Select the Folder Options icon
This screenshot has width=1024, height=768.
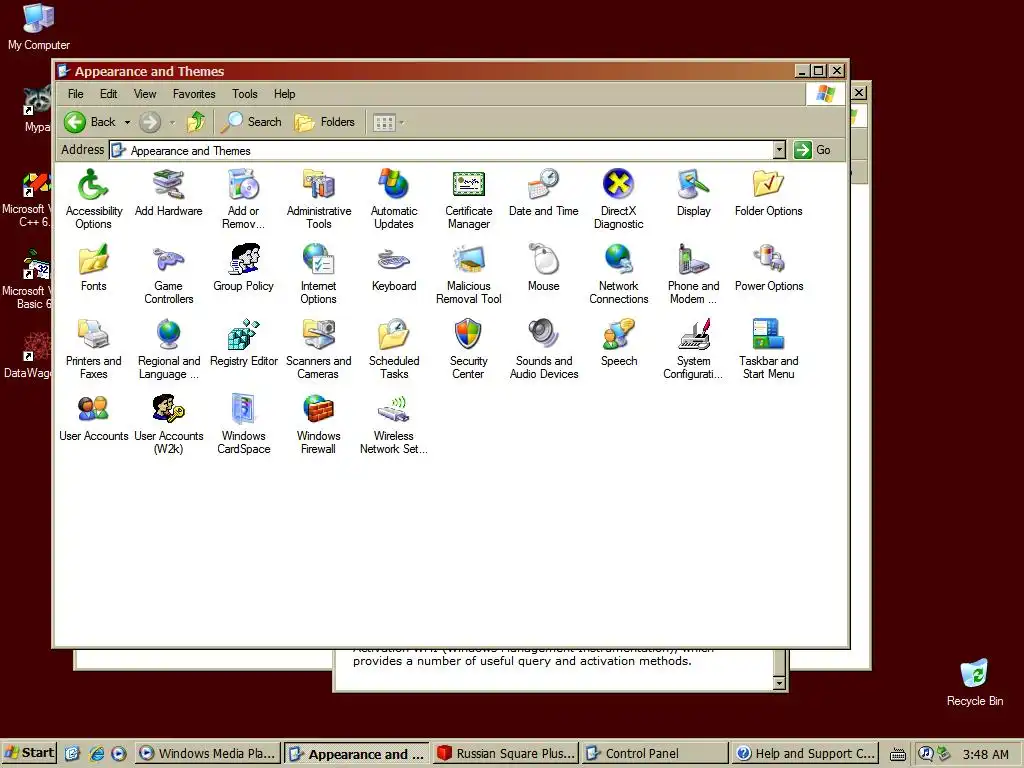pos(769,193)
